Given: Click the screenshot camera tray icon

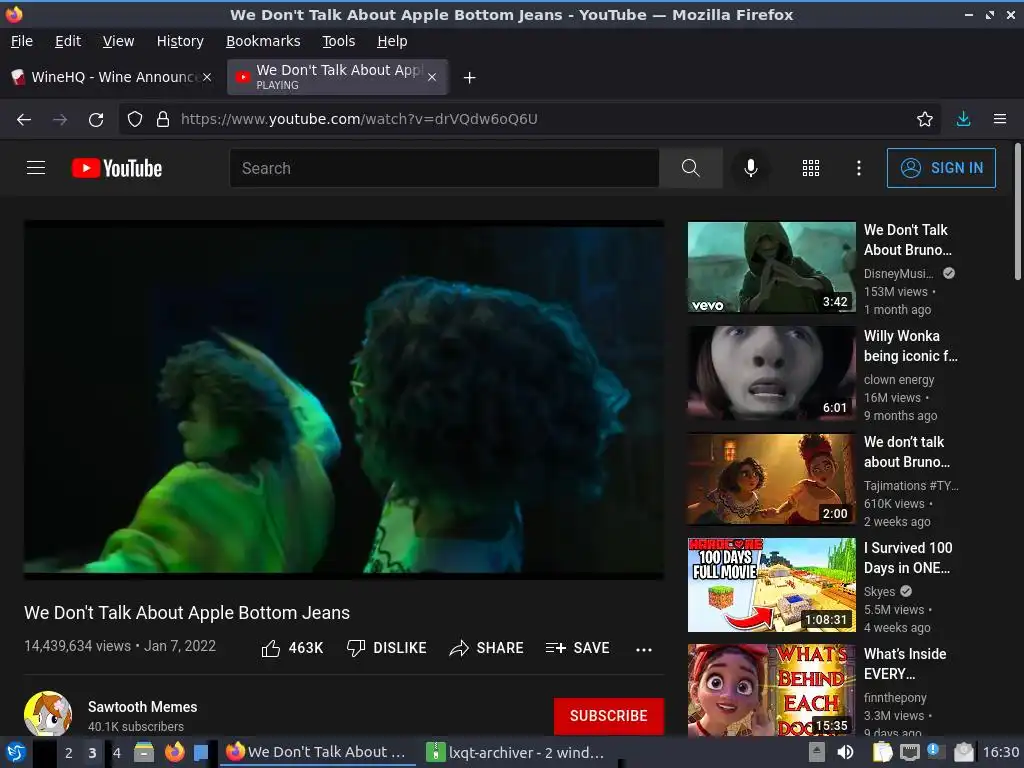Looking at the screenshot, I should 963,752.
